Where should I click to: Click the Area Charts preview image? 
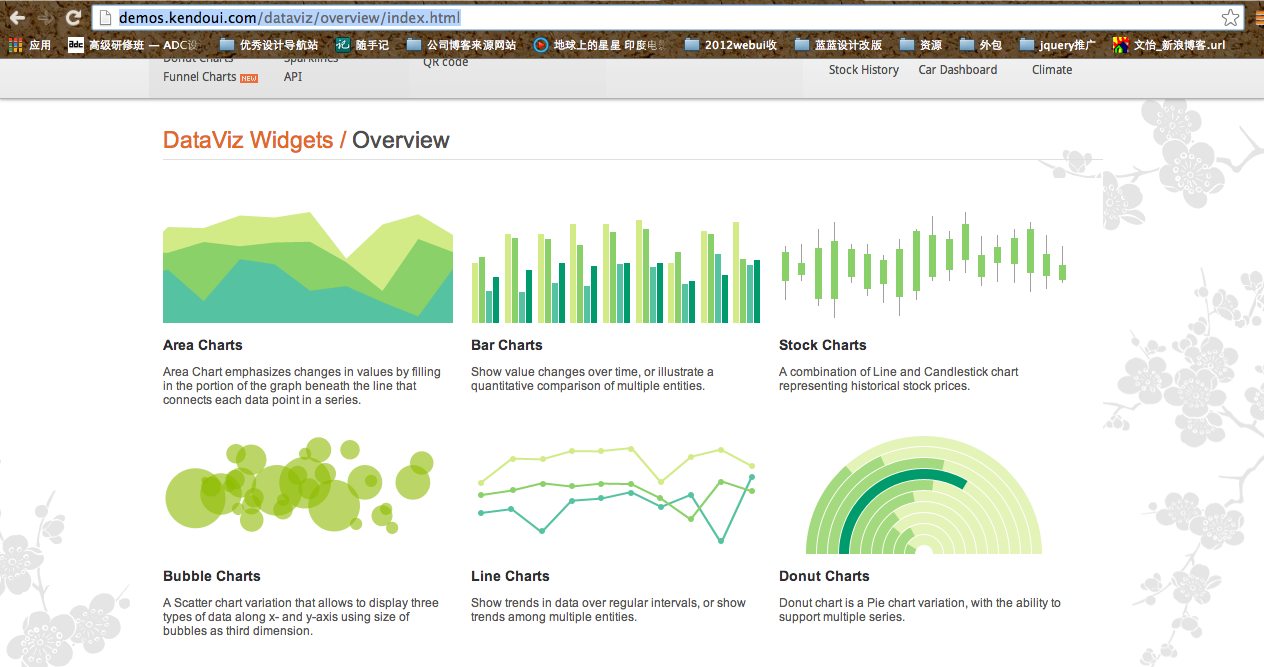tap(307, 268)
